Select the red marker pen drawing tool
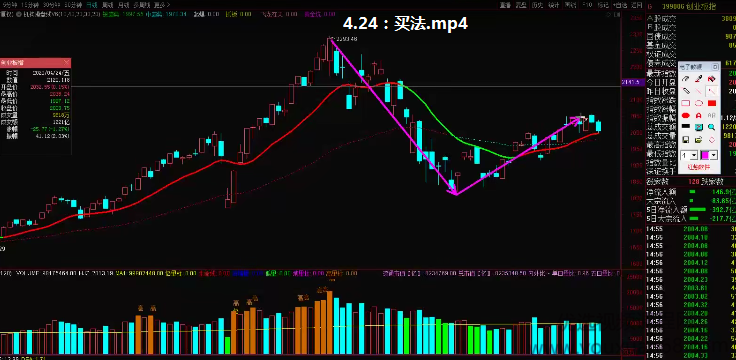 (699, 78)
